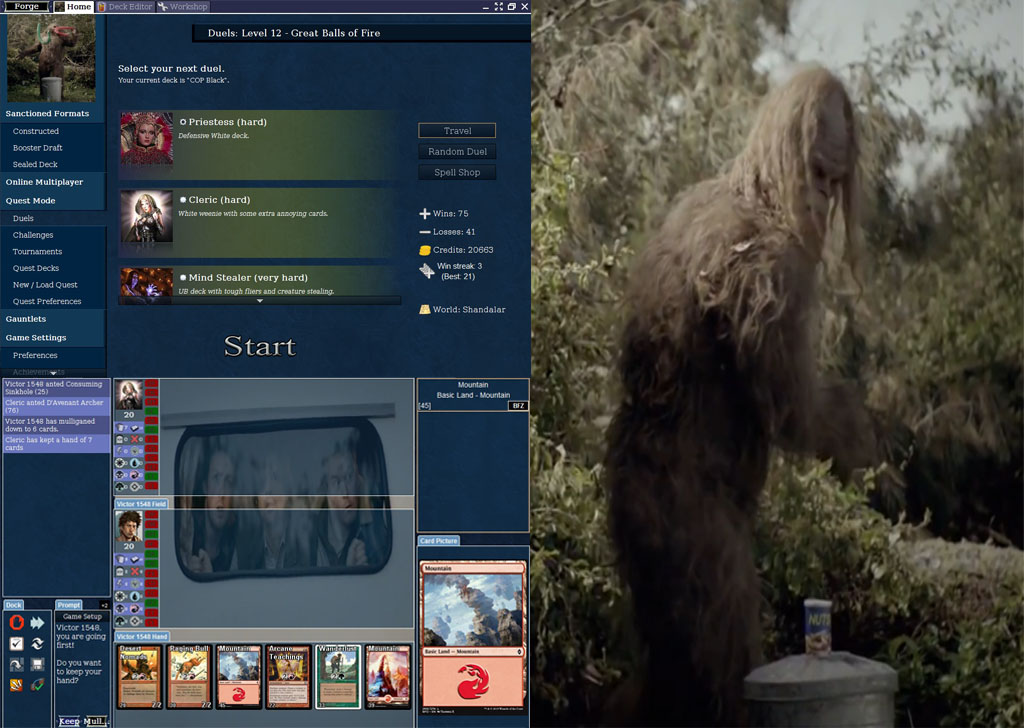Click the Travel button
The image size is (1024, 728).
pos(457,131)
